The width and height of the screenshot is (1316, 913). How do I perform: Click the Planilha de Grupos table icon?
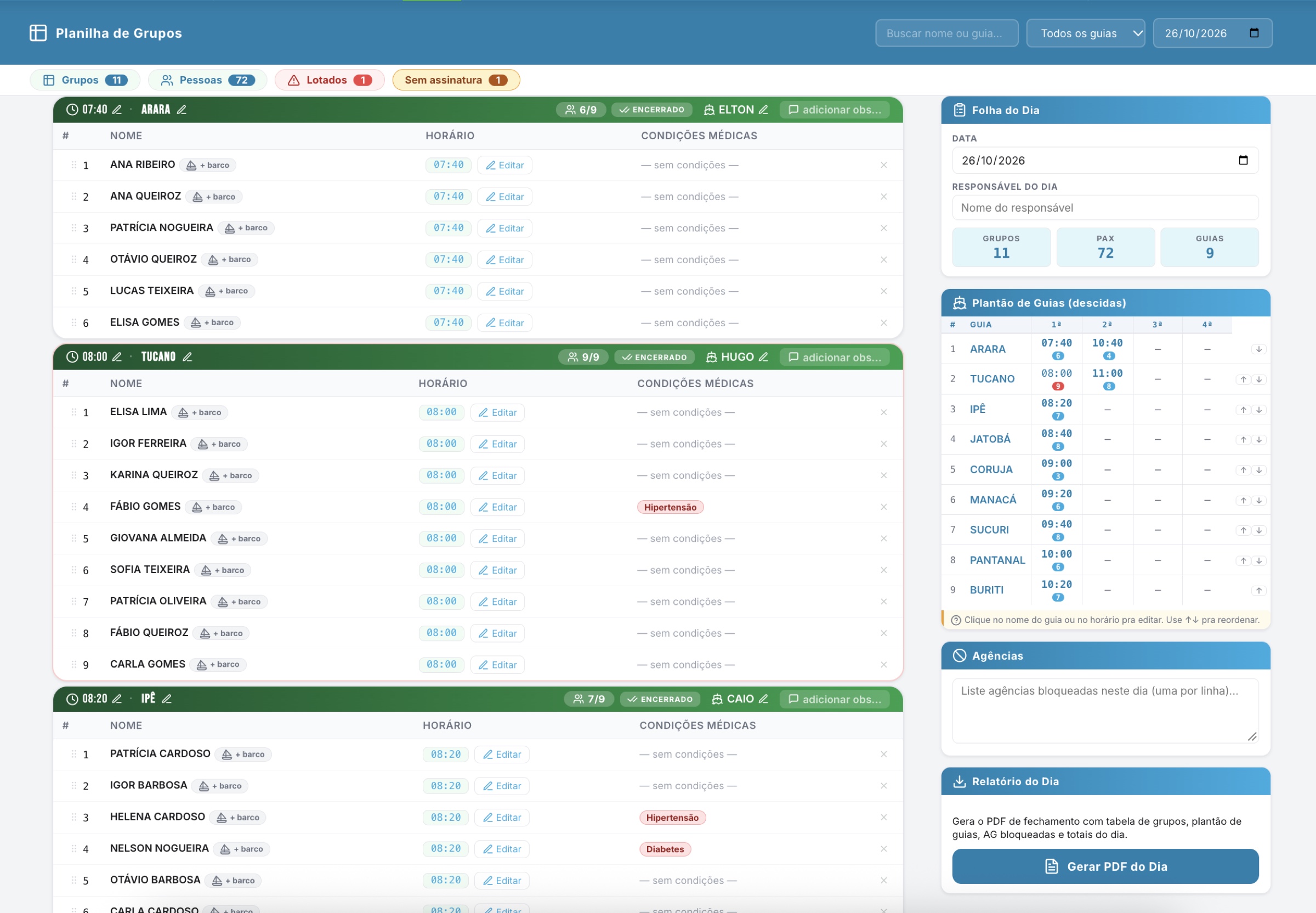(x=38, y=32)
